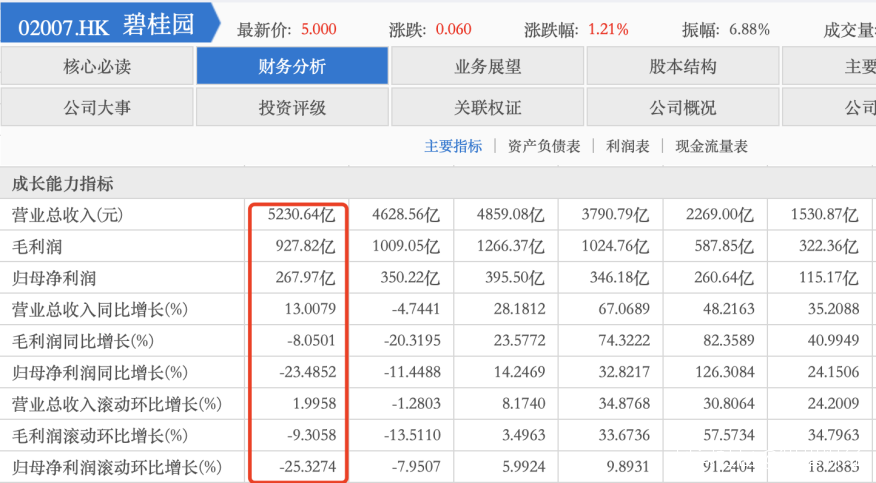Viewport: 876px width, 483px height.
Task: Go to the 投资评级 tab
Action: tap(292, 107)
